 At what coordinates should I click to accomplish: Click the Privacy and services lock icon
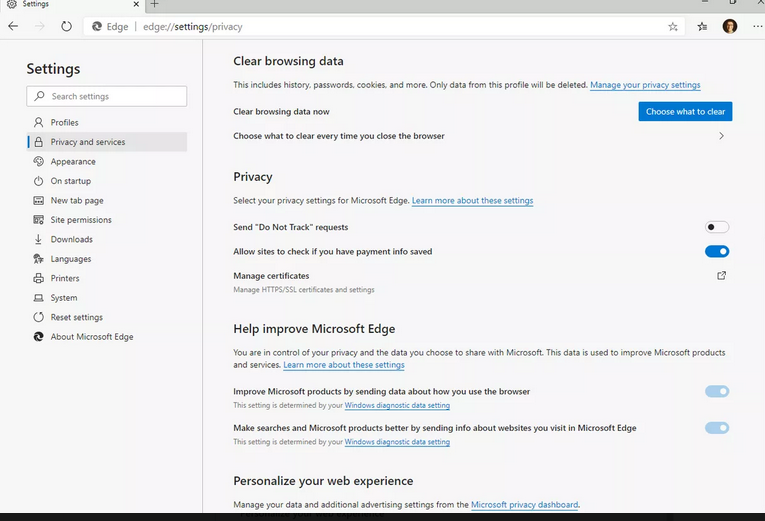point(39,142)
